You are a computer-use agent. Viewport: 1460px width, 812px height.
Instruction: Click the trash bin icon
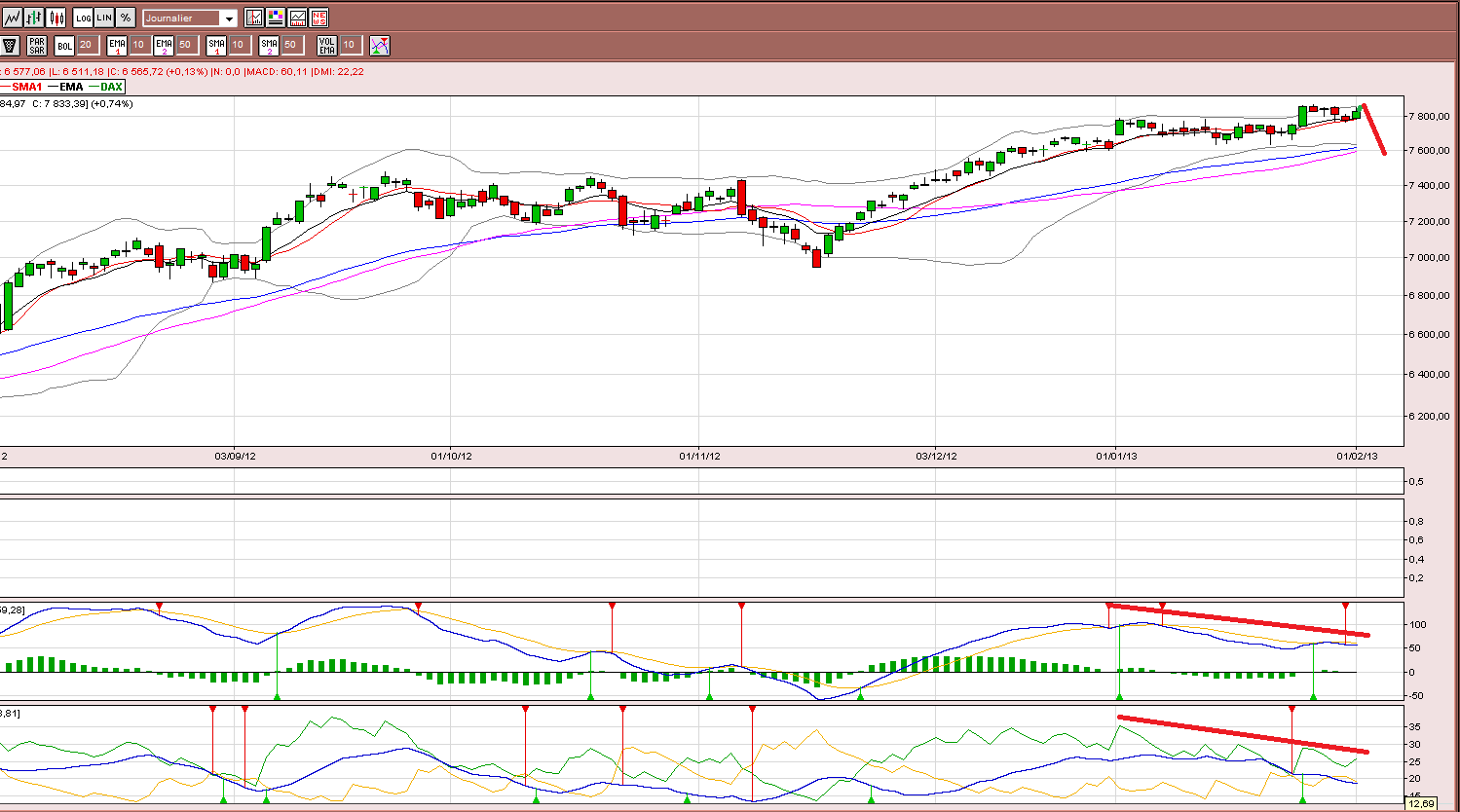(10, 45)
